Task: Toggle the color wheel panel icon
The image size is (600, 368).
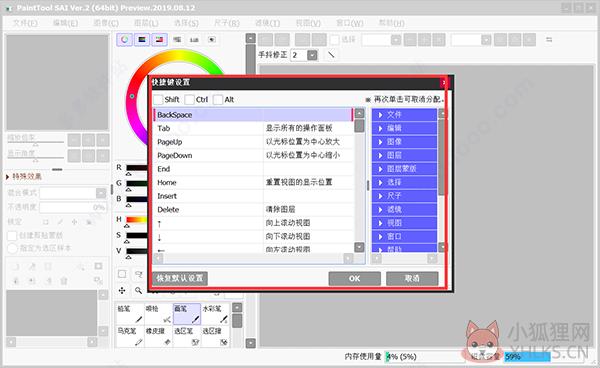Action: (124, 39)
